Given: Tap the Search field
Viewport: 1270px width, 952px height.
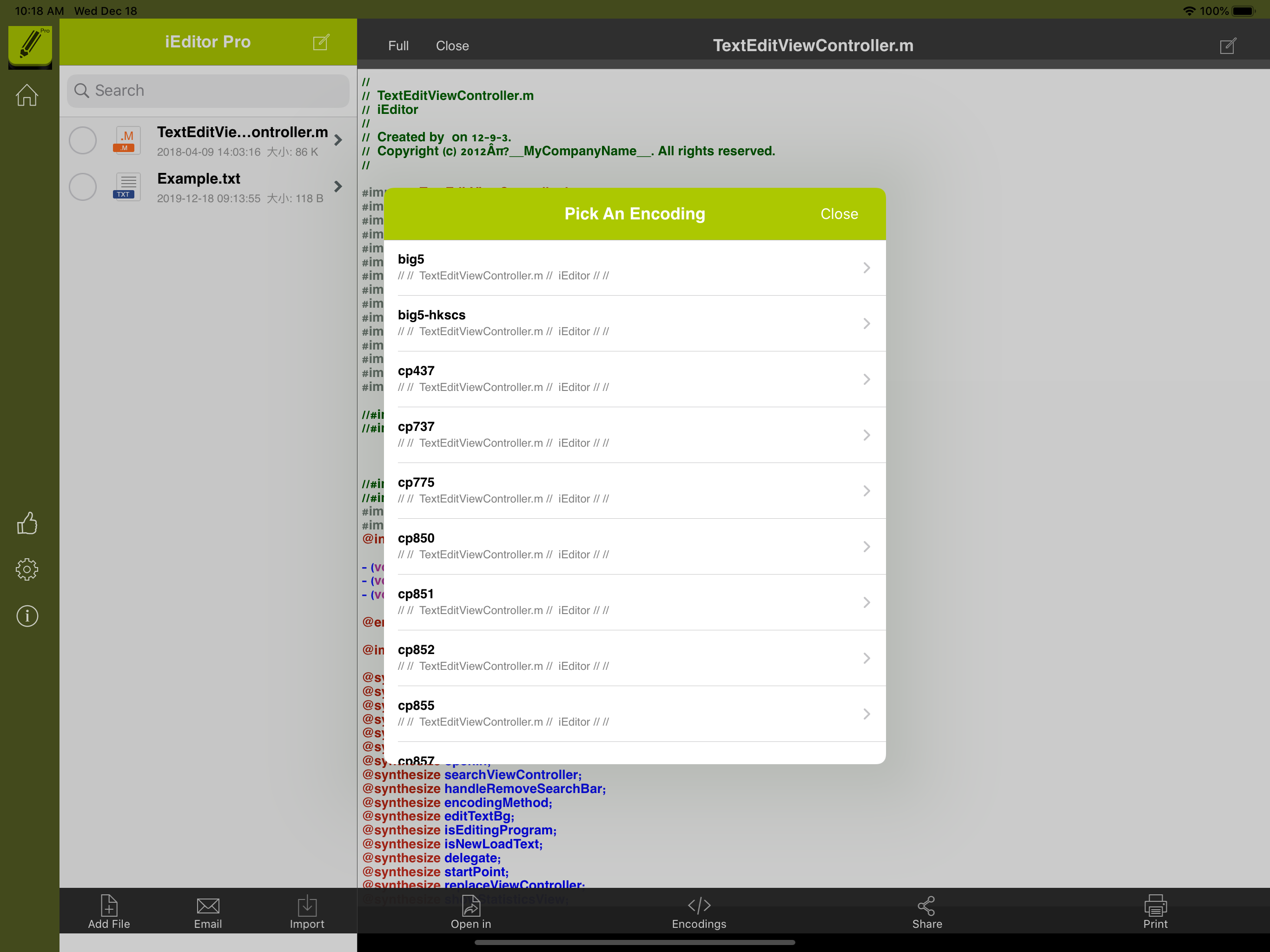Looking at the screenshot, I should (x=208, y=91).
